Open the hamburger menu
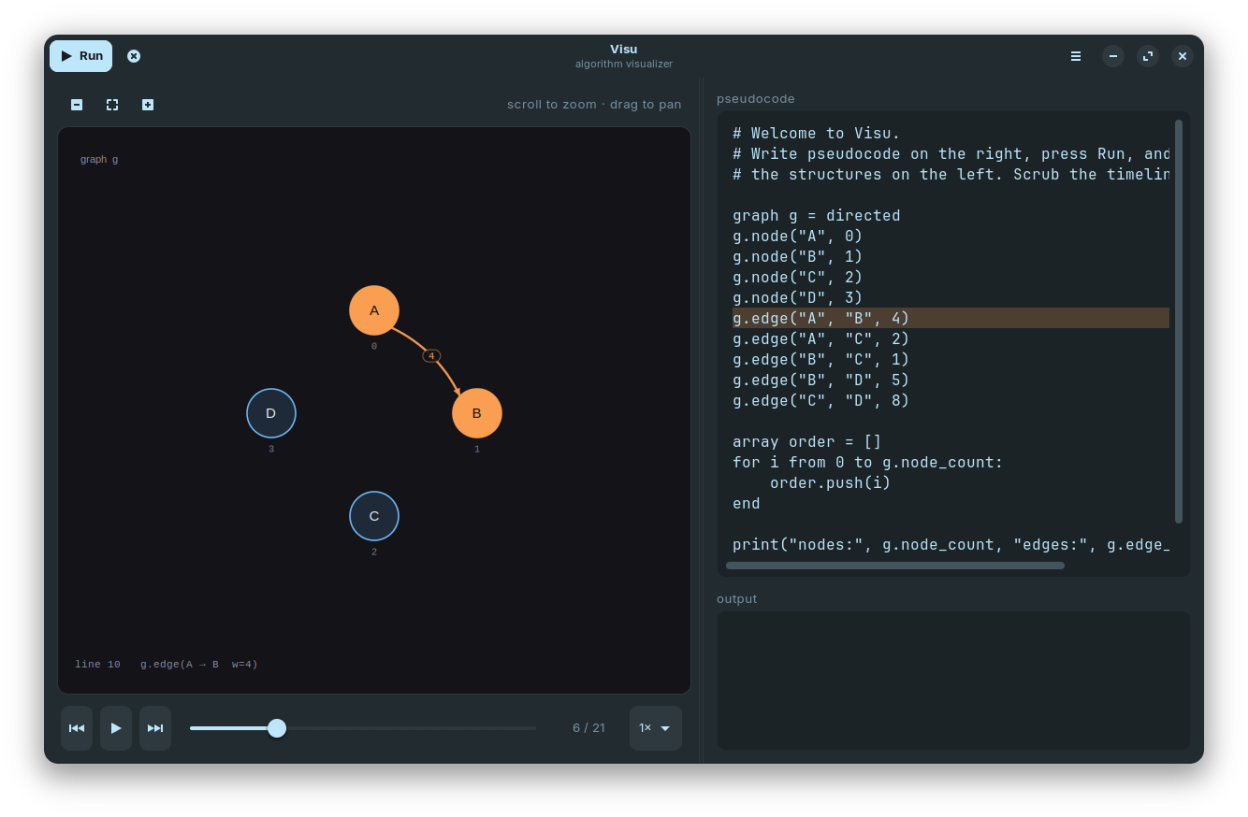Image resolution: width=1248 pixels, height=817 pixels. tap(1076, 56)
